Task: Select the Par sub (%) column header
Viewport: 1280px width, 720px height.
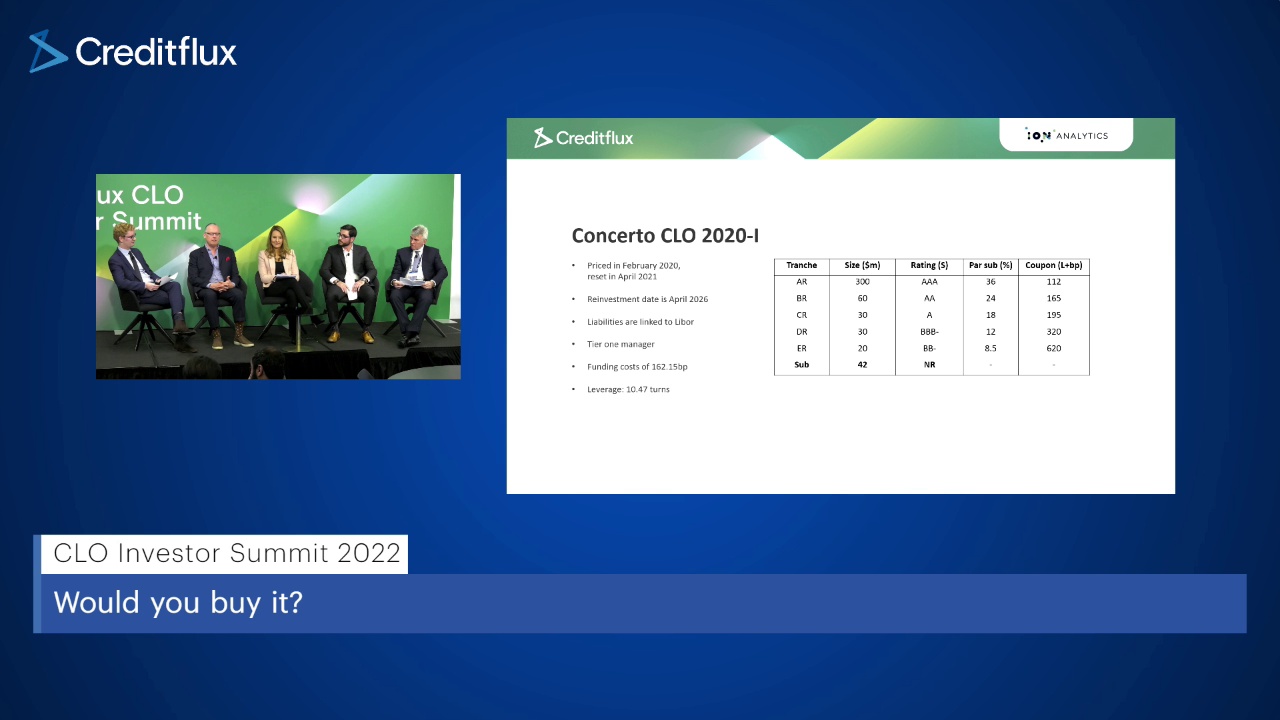Action: [x=991, y=266]
